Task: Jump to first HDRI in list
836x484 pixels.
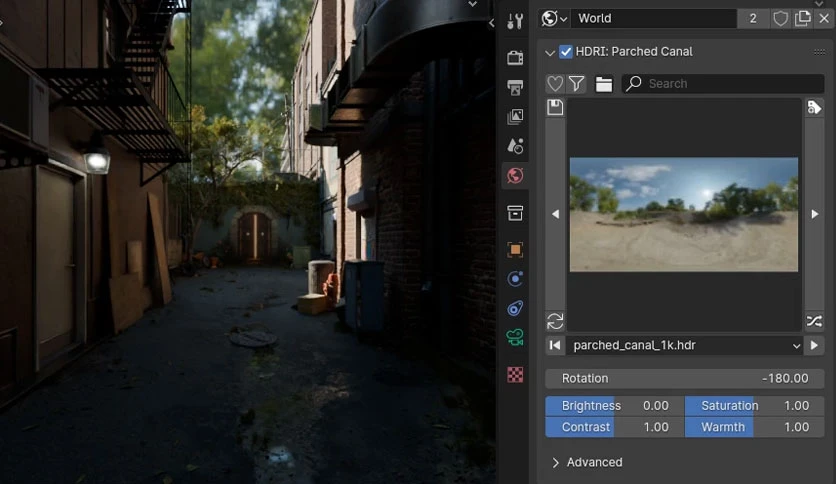Action: [555, 345]
